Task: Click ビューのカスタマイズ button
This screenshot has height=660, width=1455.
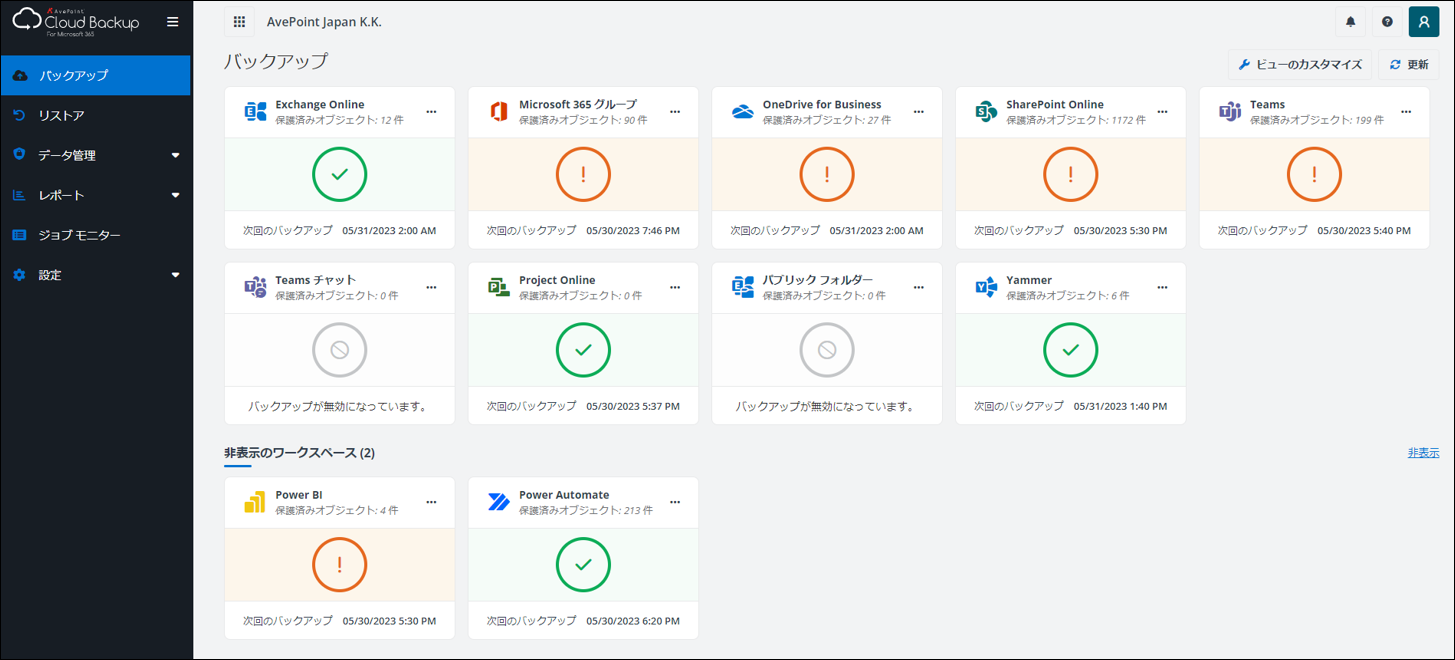Action: click(x=1300, y=65)
